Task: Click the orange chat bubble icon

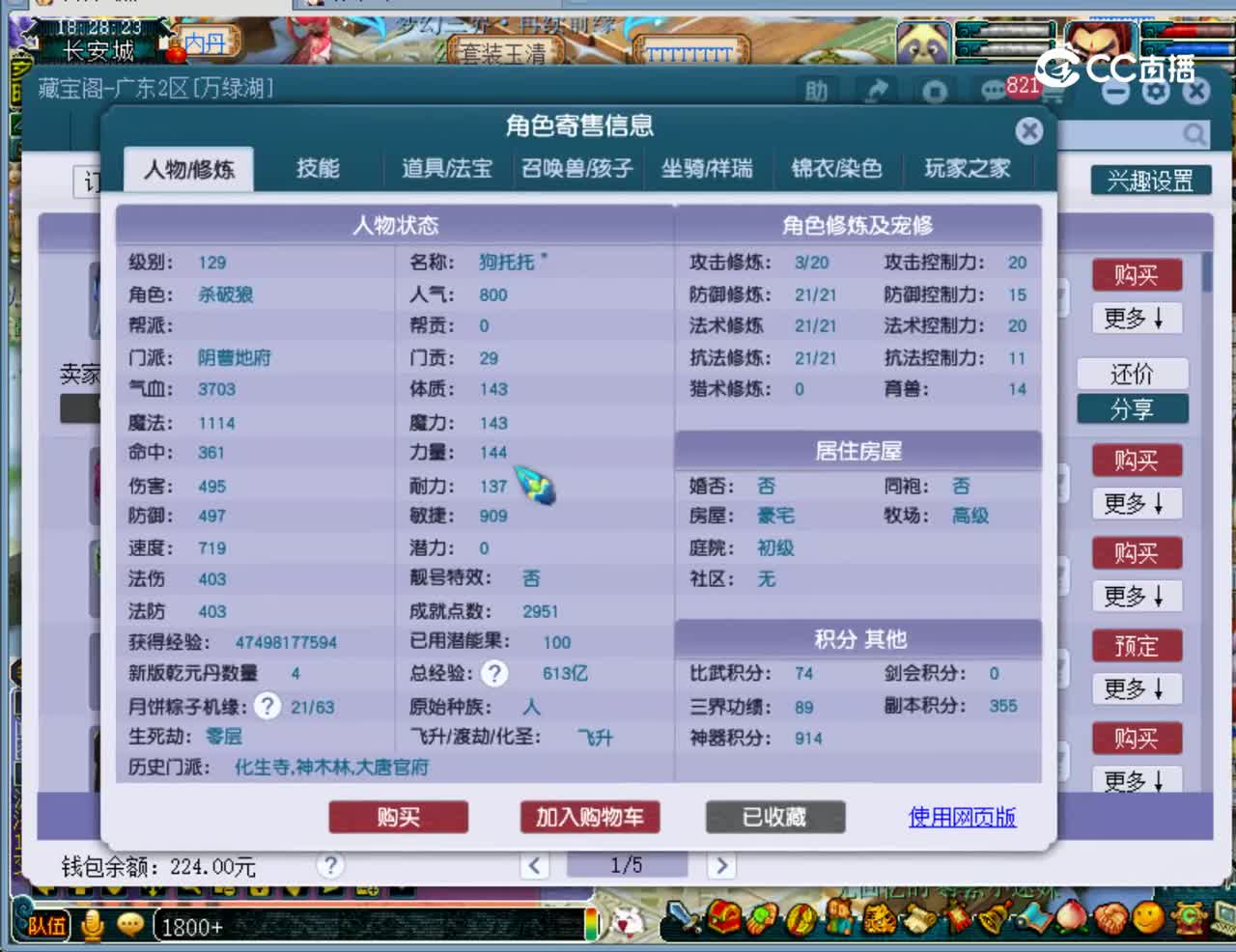Action: (129, 925)
